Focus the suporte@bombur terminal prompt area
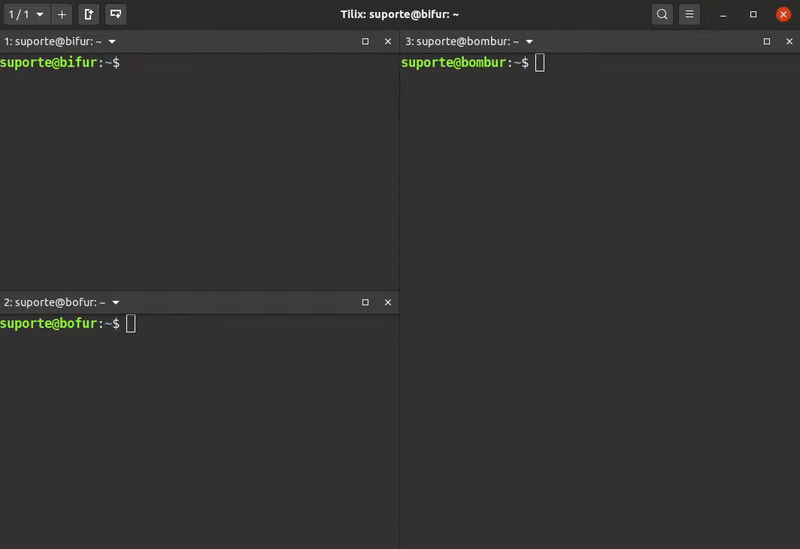 pos(600,300)
